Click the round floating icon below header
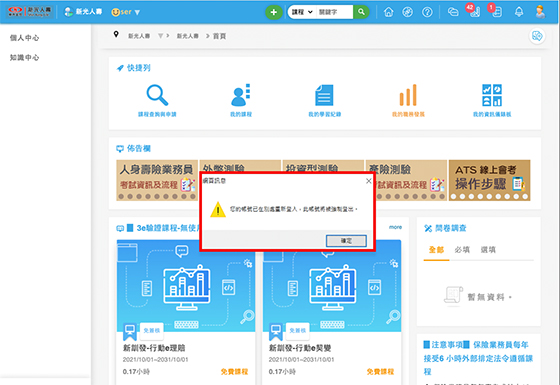The height and width of the screenshot is (385, 560). [x=537, y=36]
